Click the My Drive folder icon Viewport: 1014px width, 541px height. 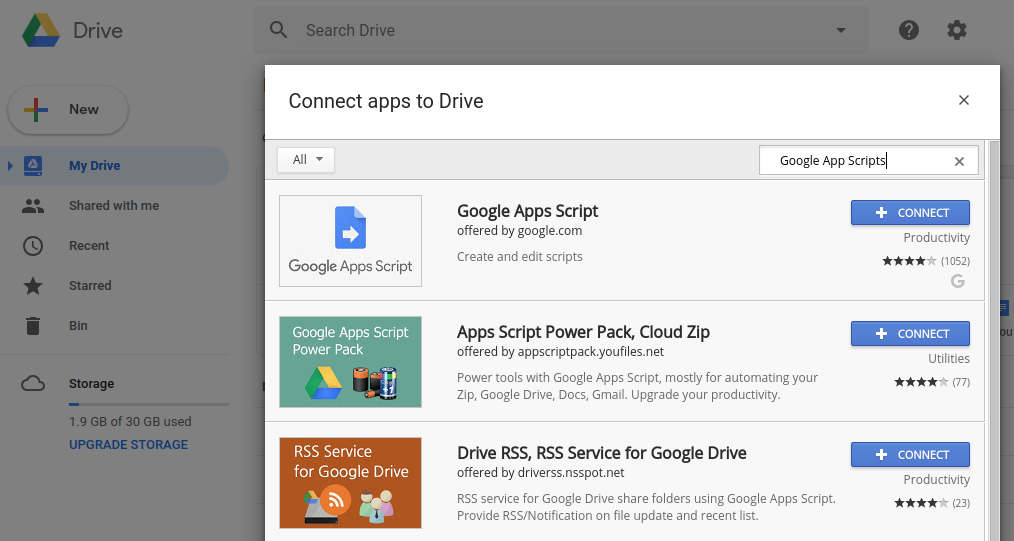pyautogui.click(x=33, y=165)
